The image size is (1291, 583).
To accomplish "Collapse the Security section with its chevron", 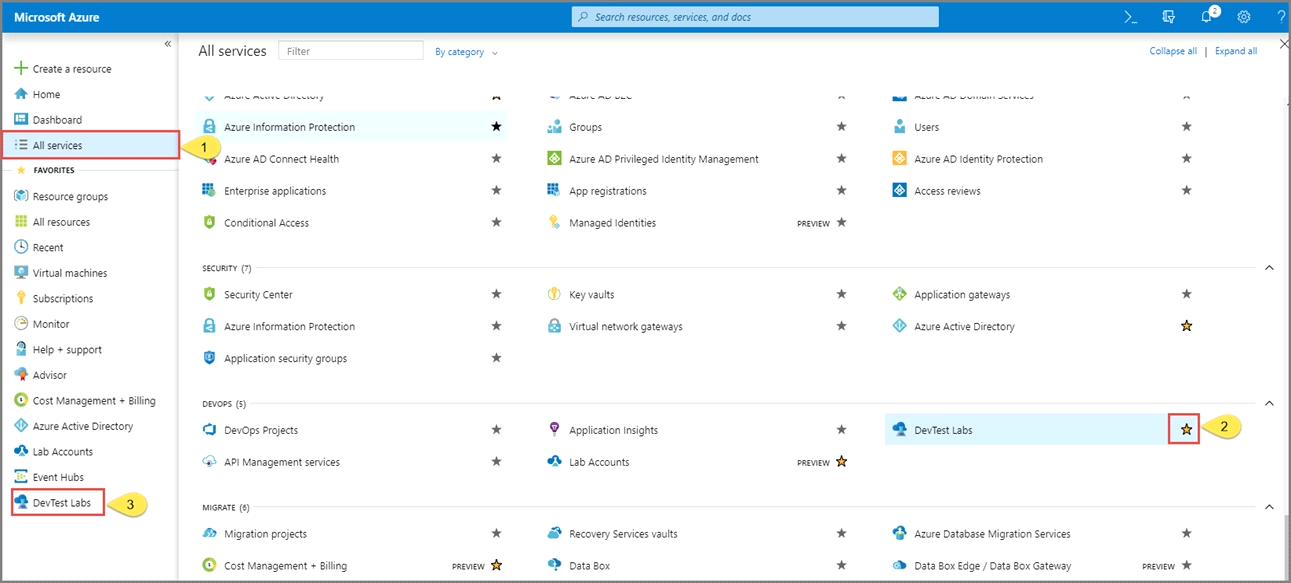I will click(1269, 268).
